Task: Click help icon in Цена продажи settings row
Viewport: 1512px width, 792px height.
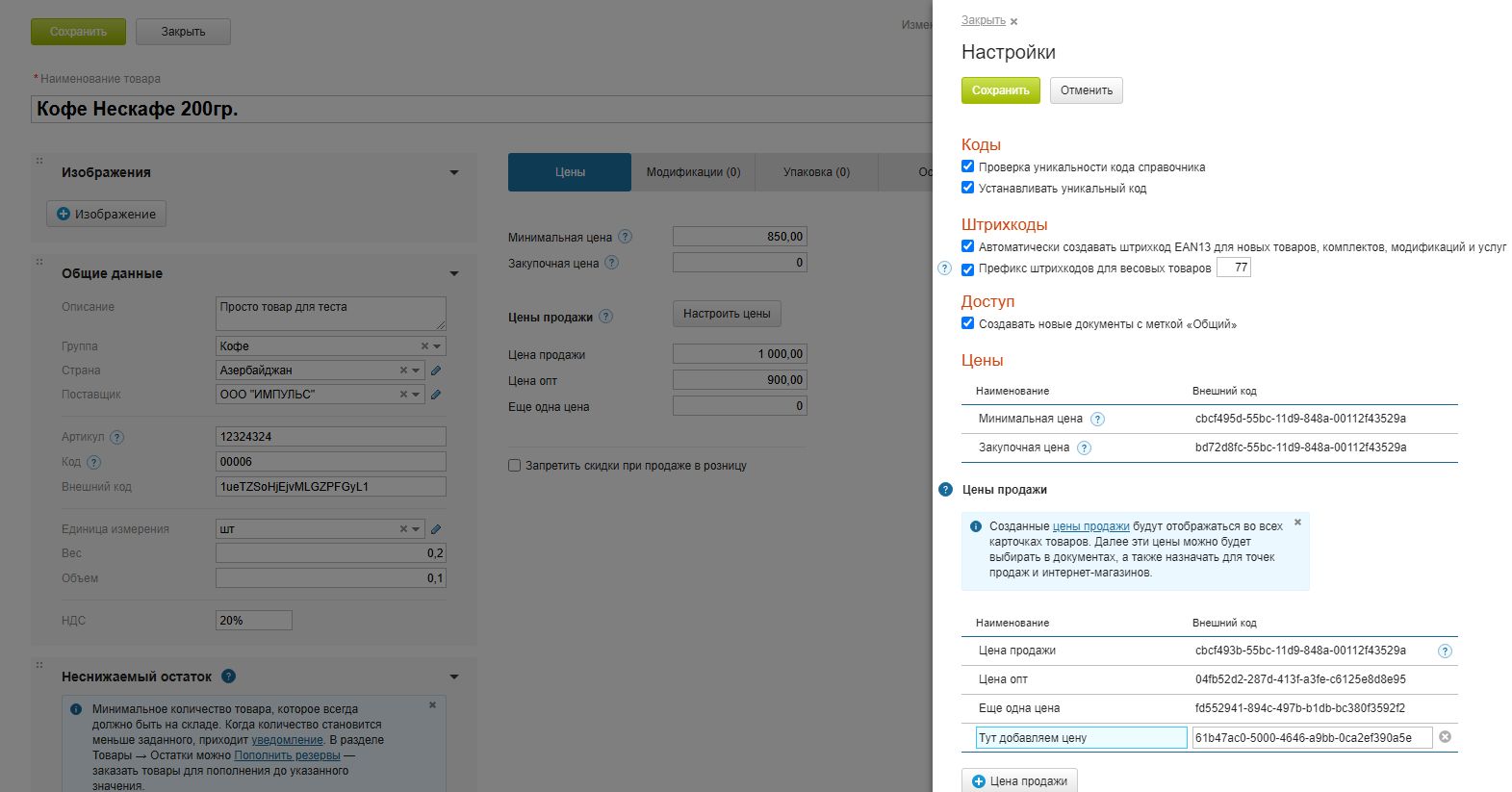Action: point(1445,651)
